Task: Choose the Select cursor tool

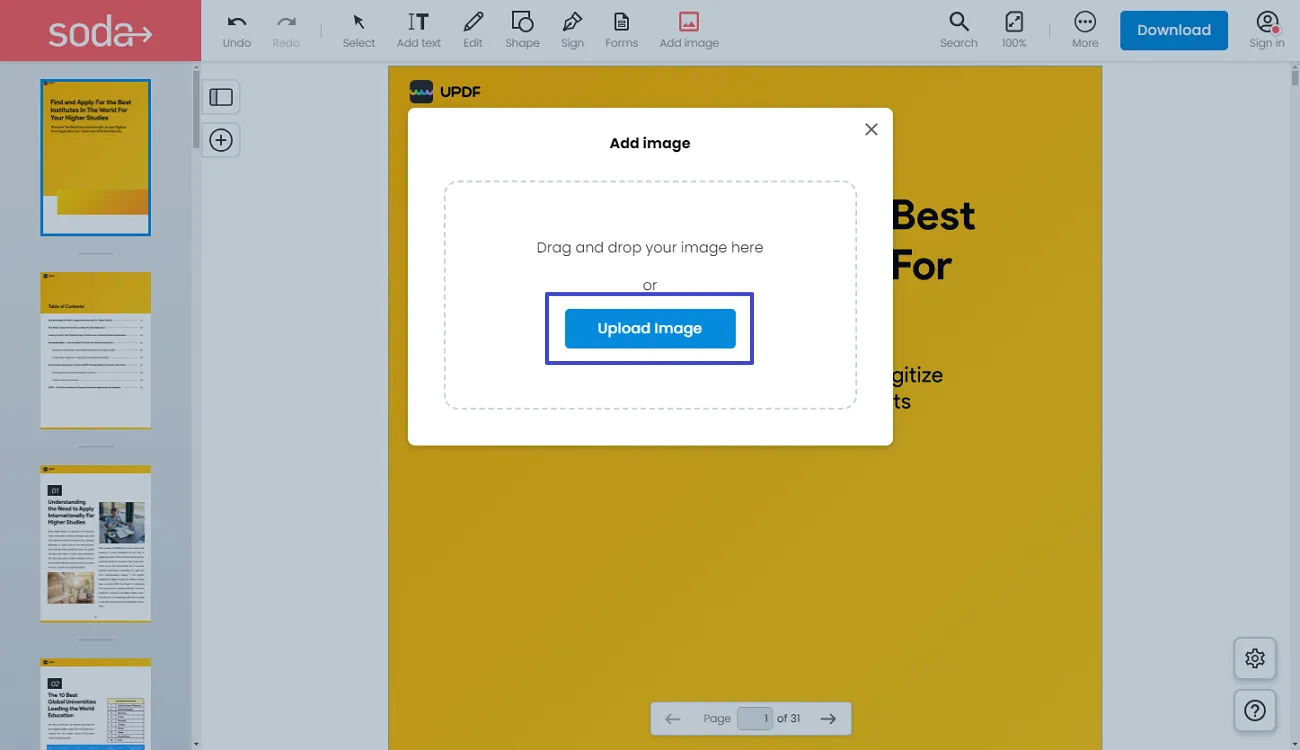Action: (359, 30)
